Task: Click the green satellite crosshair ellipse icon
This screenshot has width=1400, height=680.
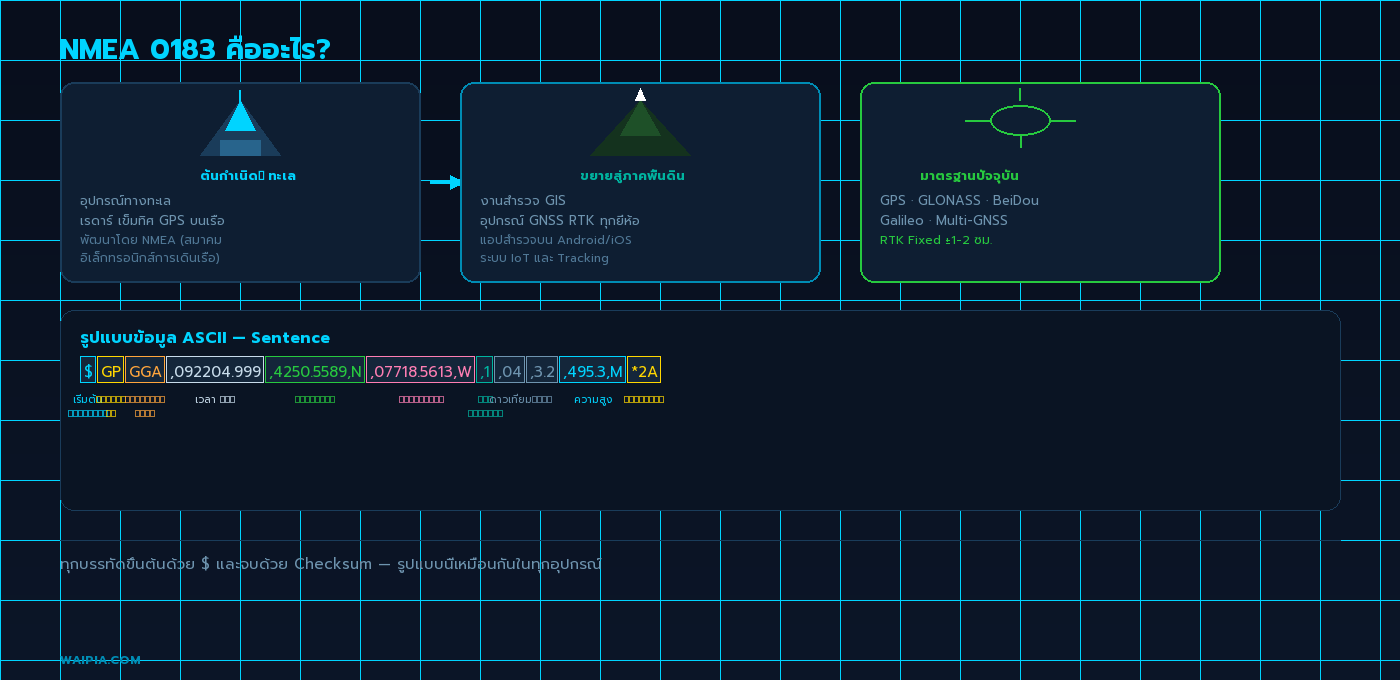Action: tap(1020, 121)
